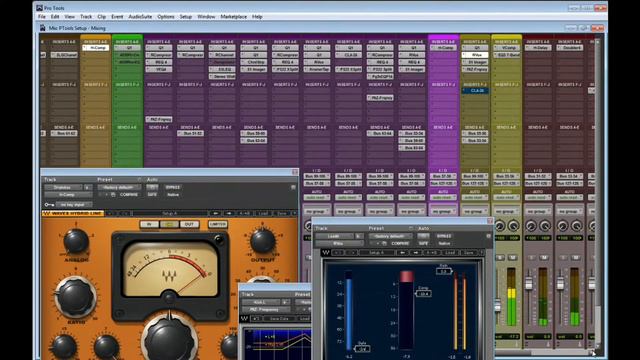Select the GR meter mode in H-Comp
This screenshot has width=640, height=360.
coord(169,224)
